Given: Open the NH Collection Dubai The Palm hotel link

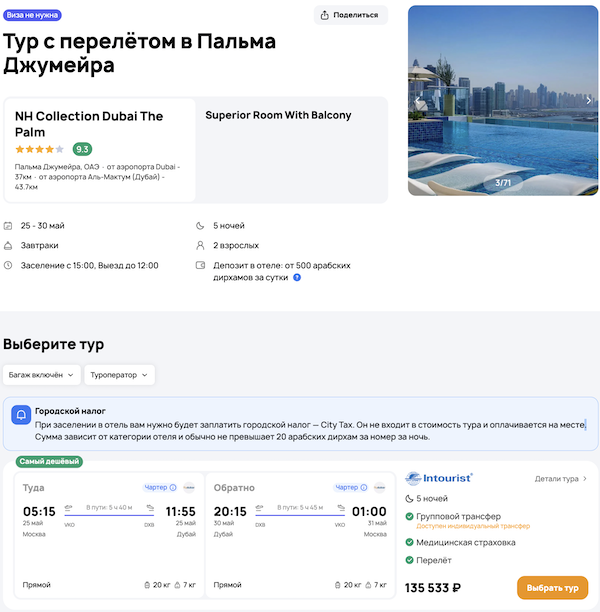Looking at the screenshot, I should click(x=89, y=124).
